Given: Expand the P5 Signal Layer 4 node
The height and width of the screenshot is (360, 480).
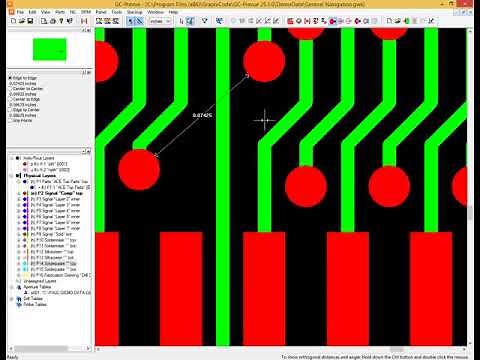Looking at the screenshot, I should click(19, 211).
